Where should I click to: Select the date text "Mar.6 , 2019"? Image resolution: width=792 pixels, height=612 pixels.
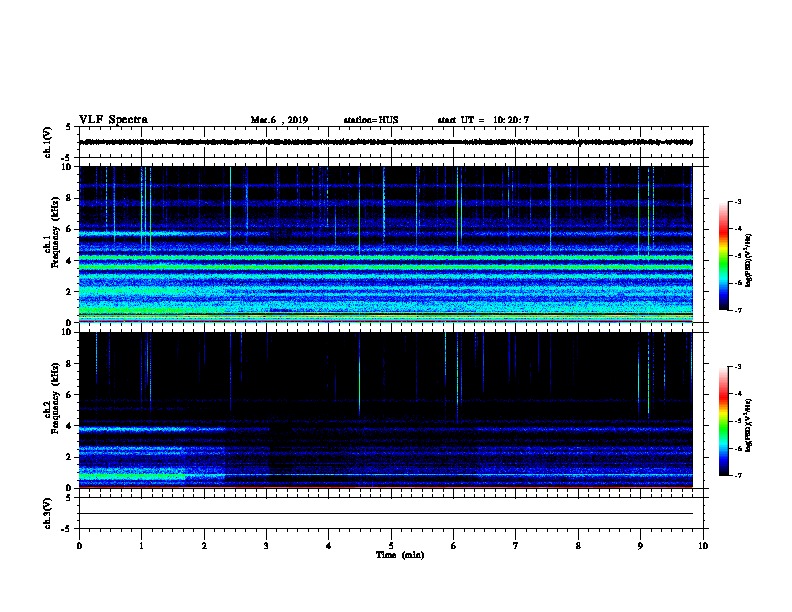point(279,120)
